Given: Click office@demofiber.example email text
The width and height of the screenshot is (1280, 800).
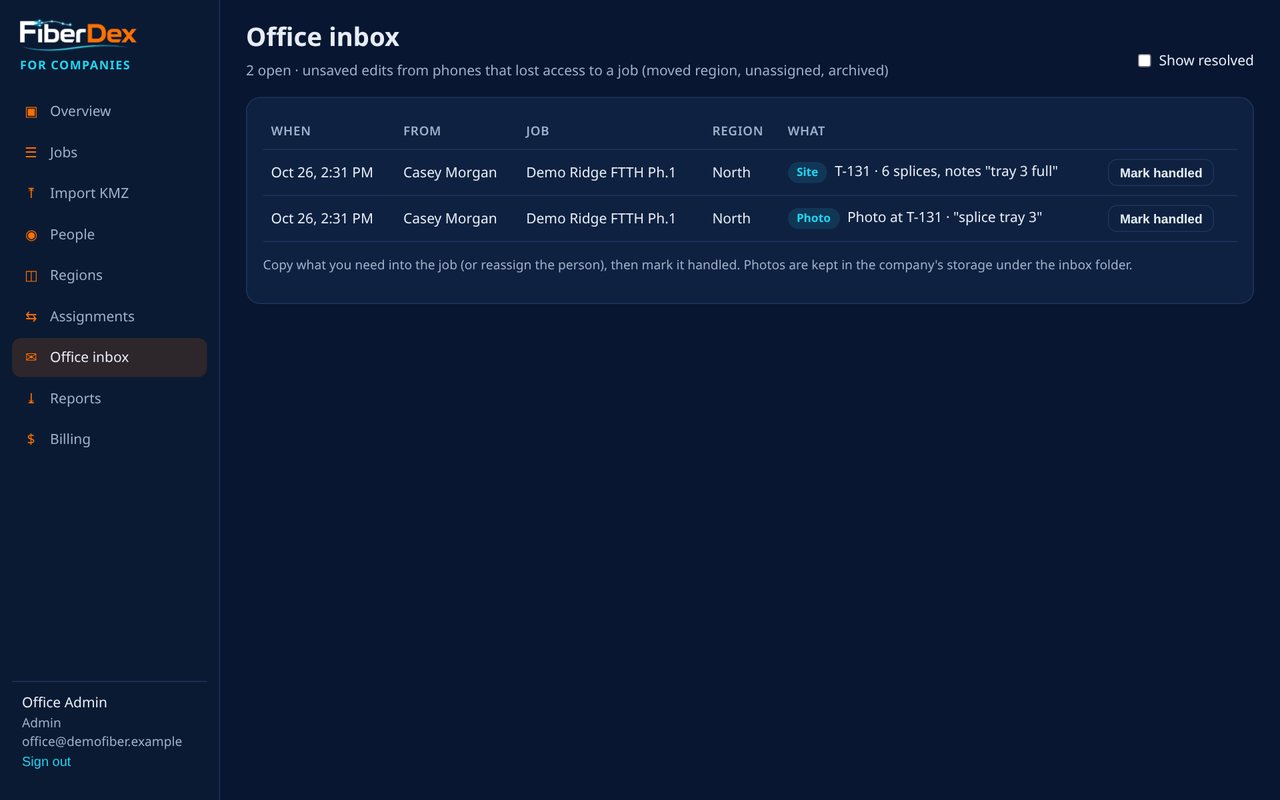Looking at the screenshot, I should coord(102,742).
